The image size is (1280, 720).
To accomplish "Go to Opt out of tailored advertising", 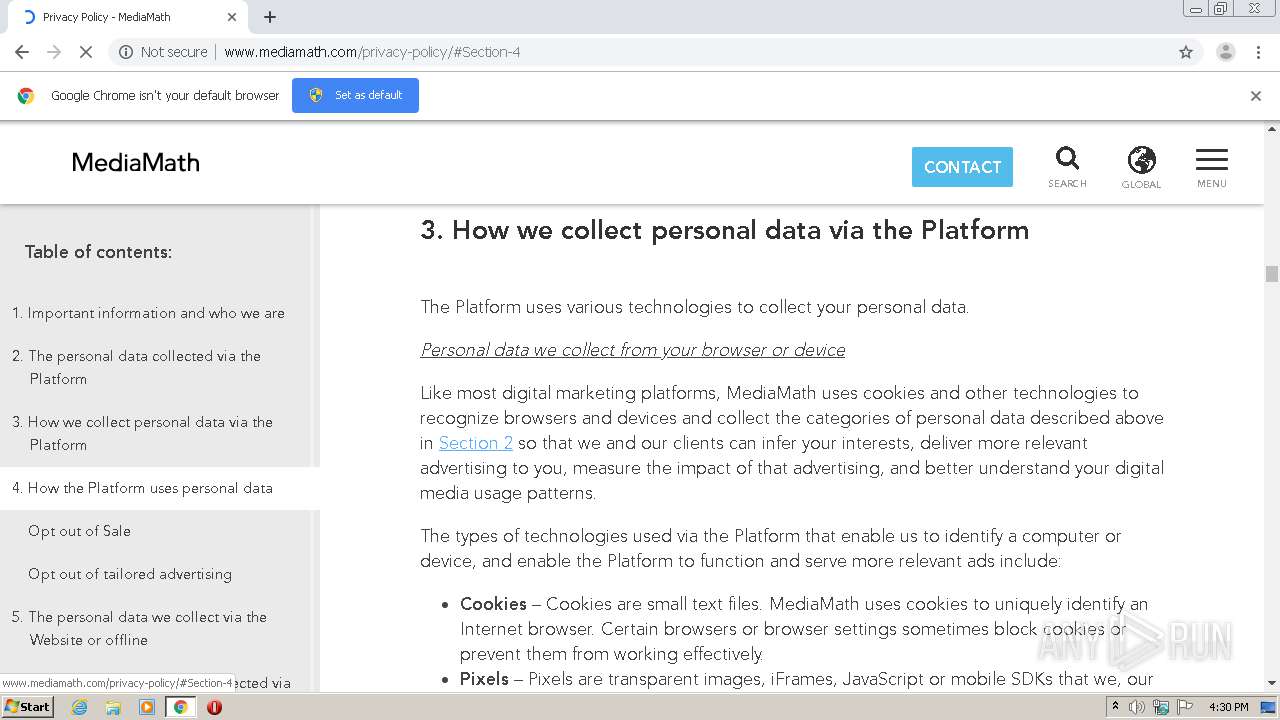I will pos(130,574).
